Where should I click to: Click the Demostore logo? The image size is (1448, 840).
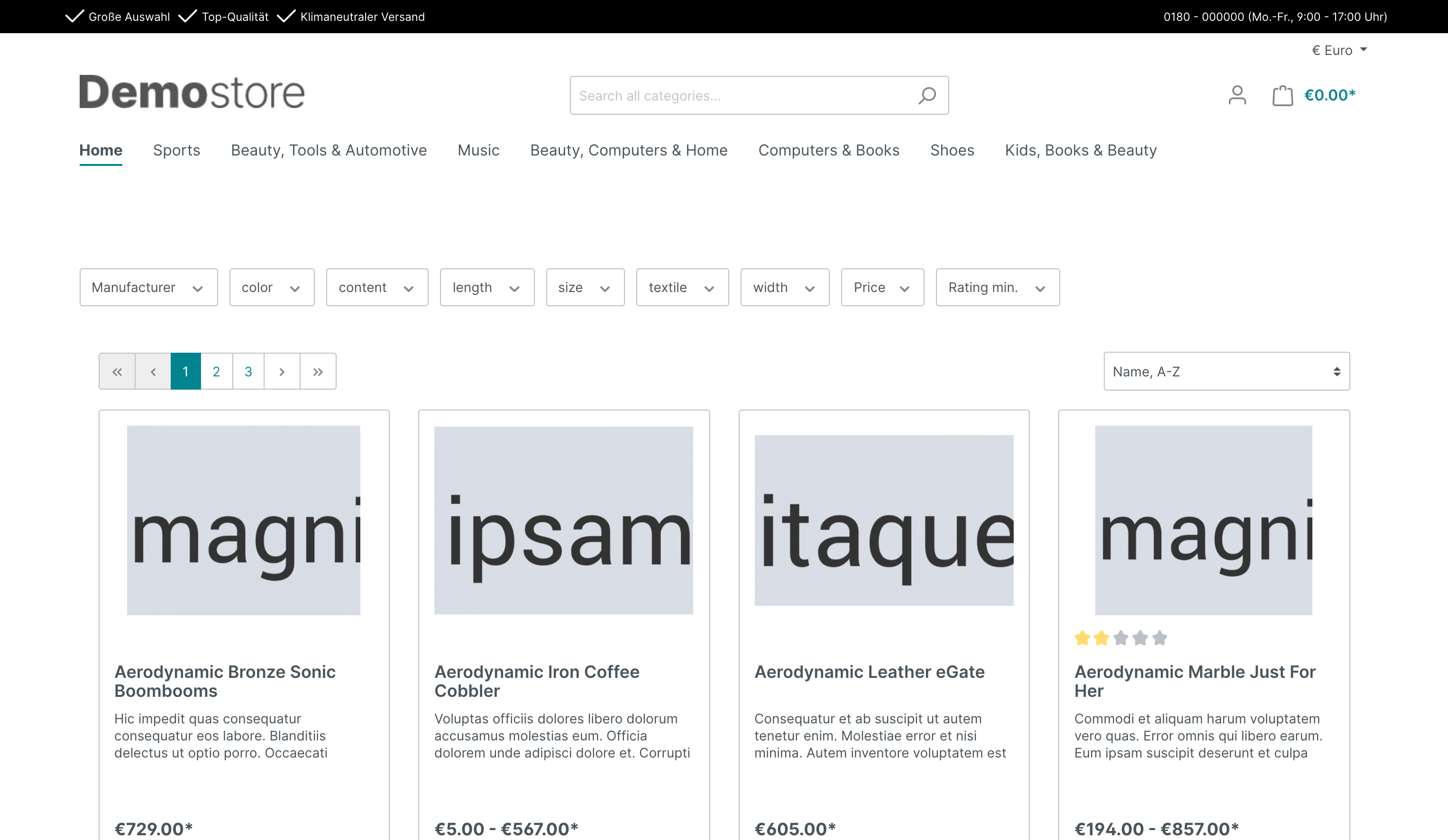coord(192,92)
